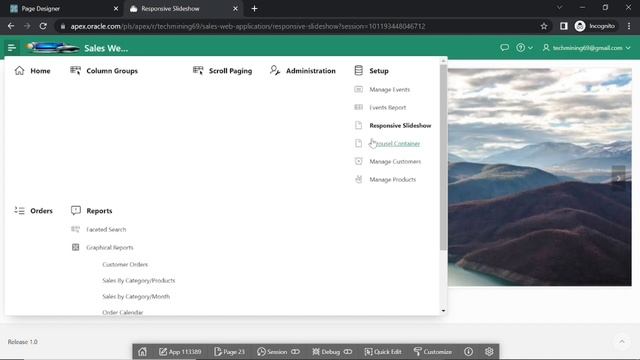640x360 pixels.
Task: Open the feedback speech bubble icon
Action: (504, 48)
